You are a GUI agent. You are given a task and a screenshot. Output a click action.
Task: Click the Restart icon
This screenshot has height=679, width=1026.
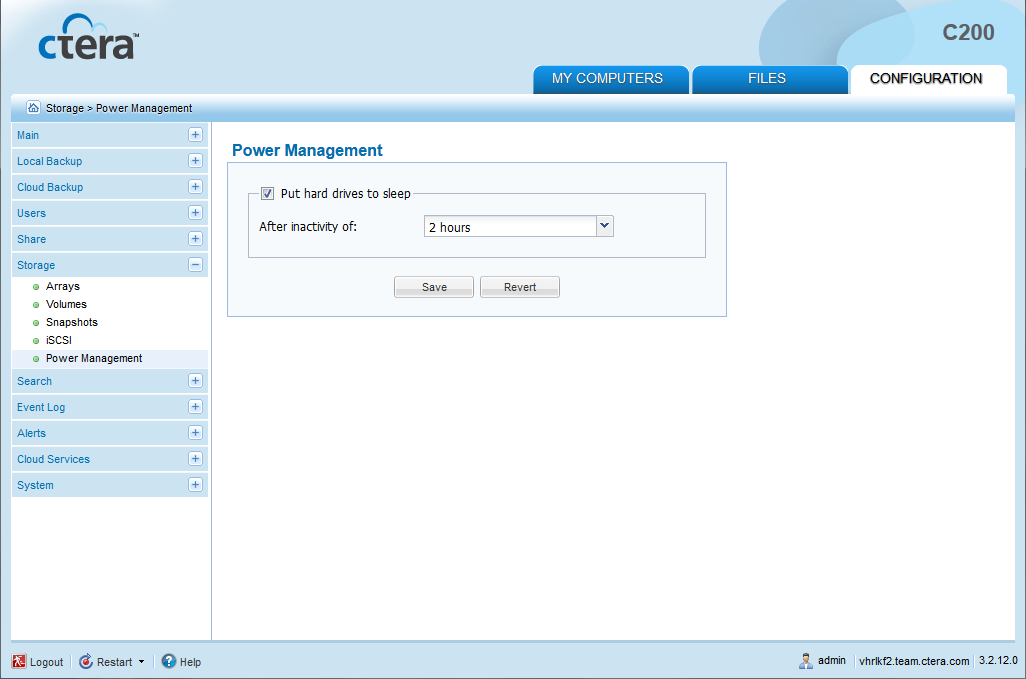click(86, 661)
